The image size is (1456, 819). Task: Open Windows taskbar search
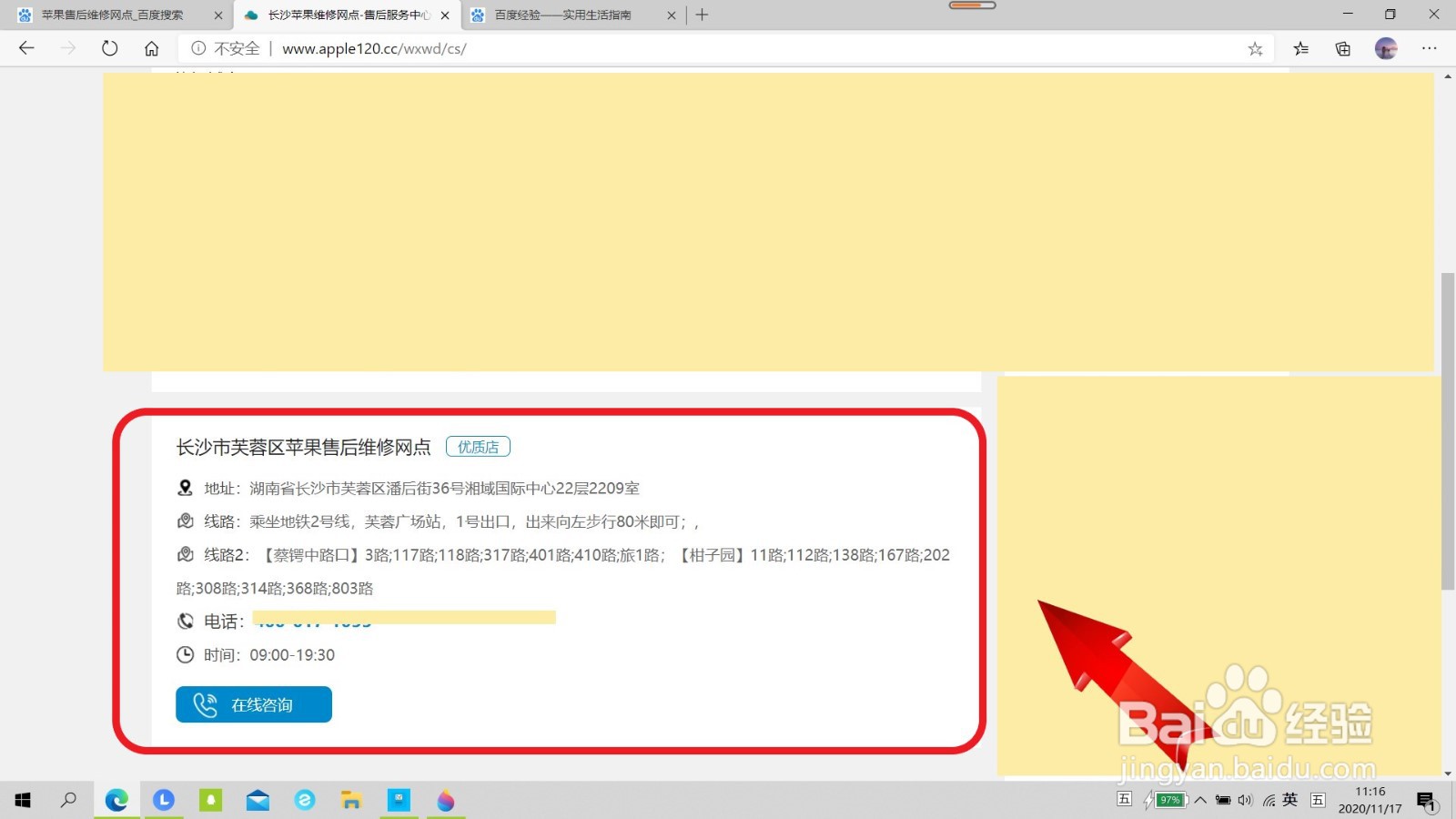(x=68, y=800)
